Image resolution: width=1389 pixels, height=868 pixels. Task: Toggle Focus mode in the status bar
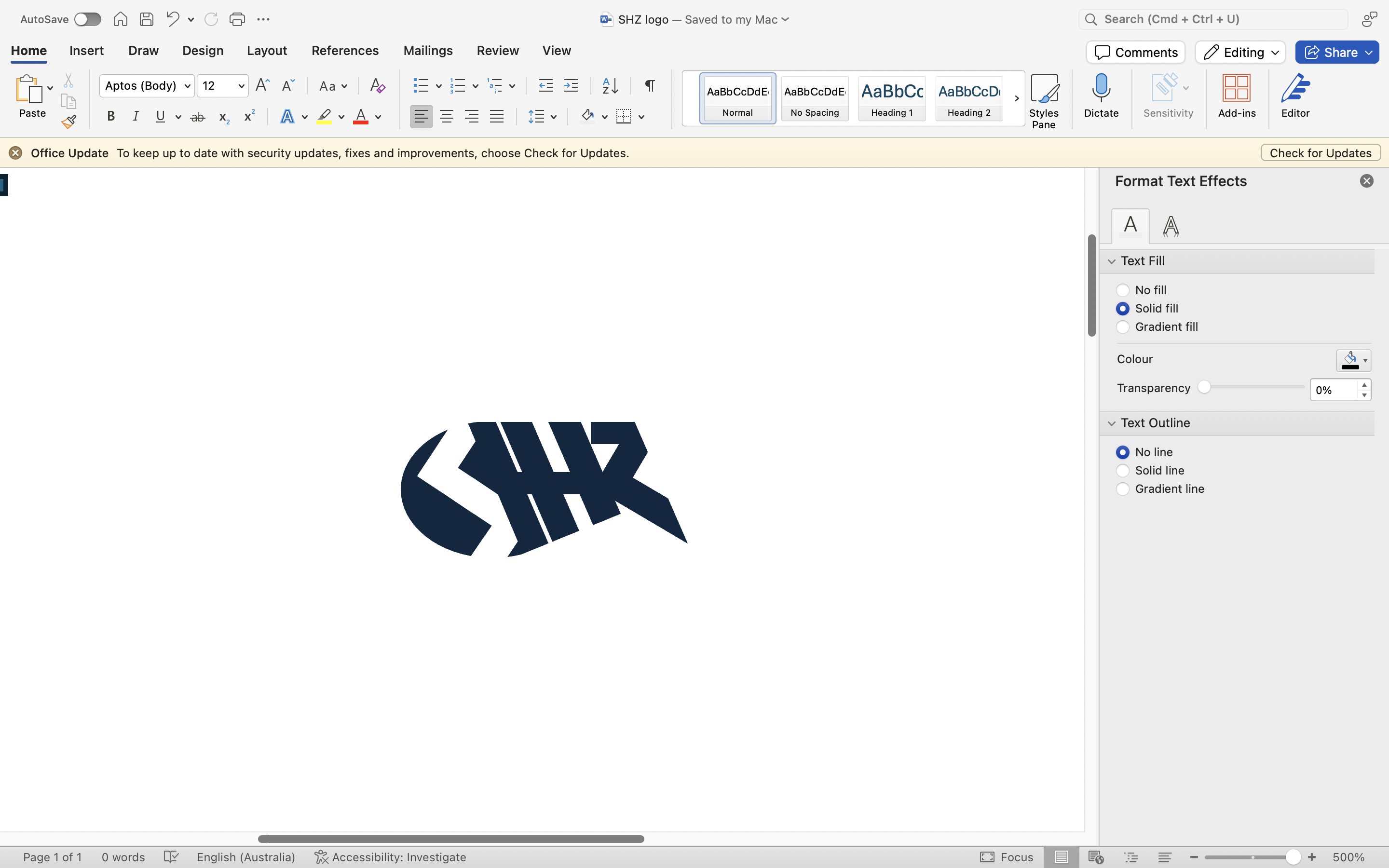pos(1006,857)
